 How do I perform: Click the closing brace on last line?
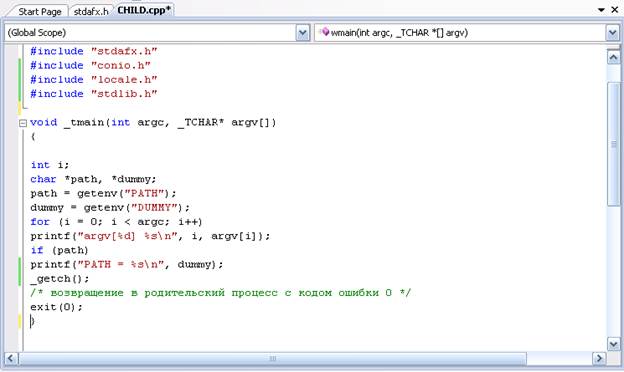(33, 321)
